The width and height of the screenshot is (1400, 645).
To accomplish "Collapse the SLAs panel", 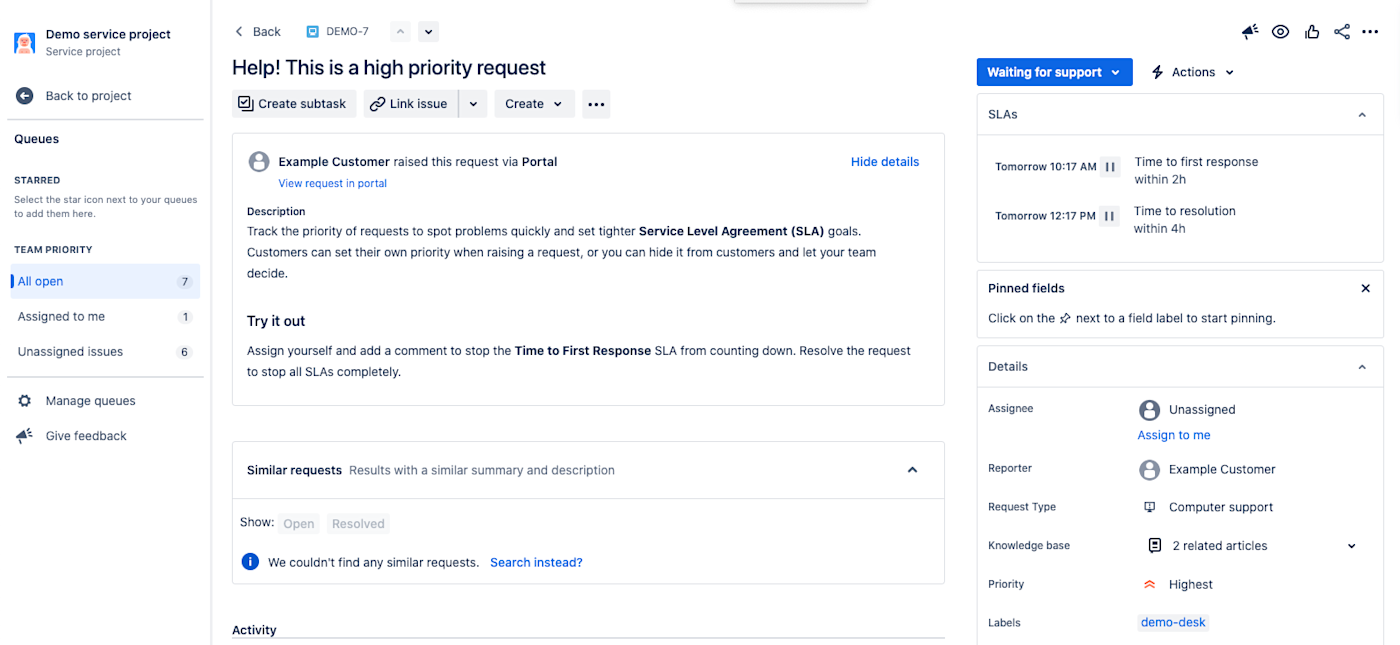I will click(x=1362, y=115).
